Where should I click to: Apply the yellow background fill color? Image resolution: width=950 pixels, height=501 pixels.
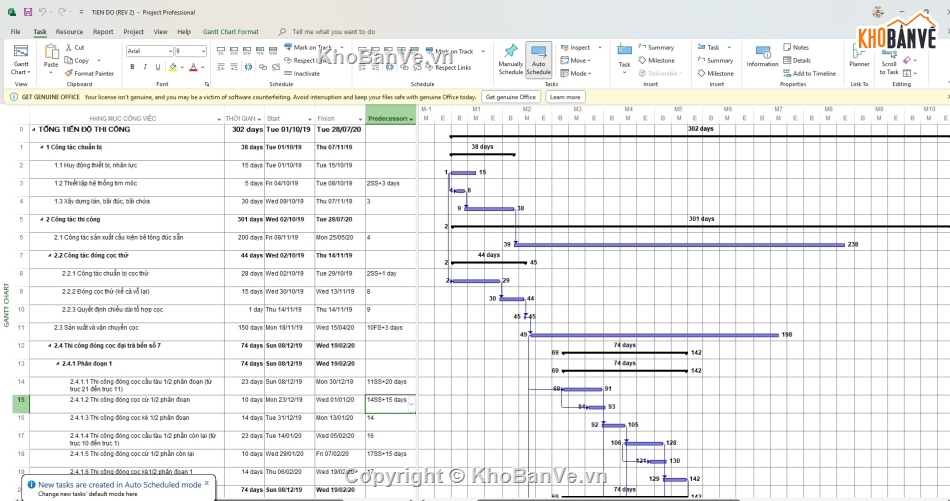(x=173, y=67)
